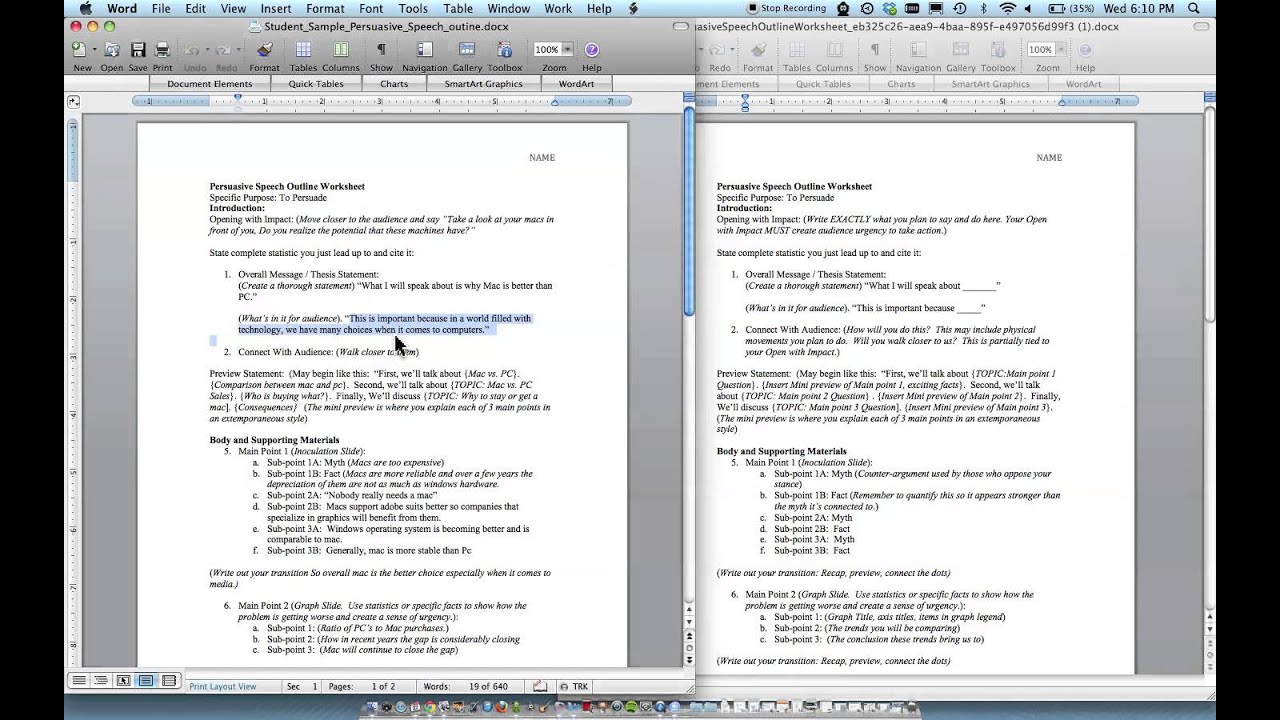Expand the Undo history dropdown arrow

click(206, 50)
